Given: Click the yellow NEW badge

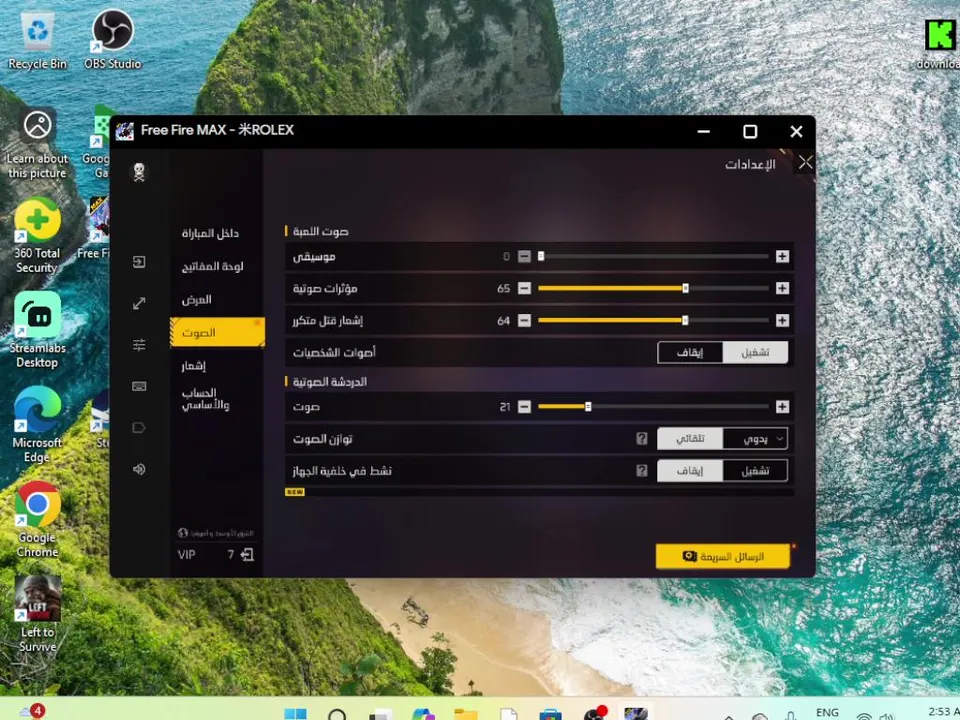Looking at the screenshot, I should 294,492.
